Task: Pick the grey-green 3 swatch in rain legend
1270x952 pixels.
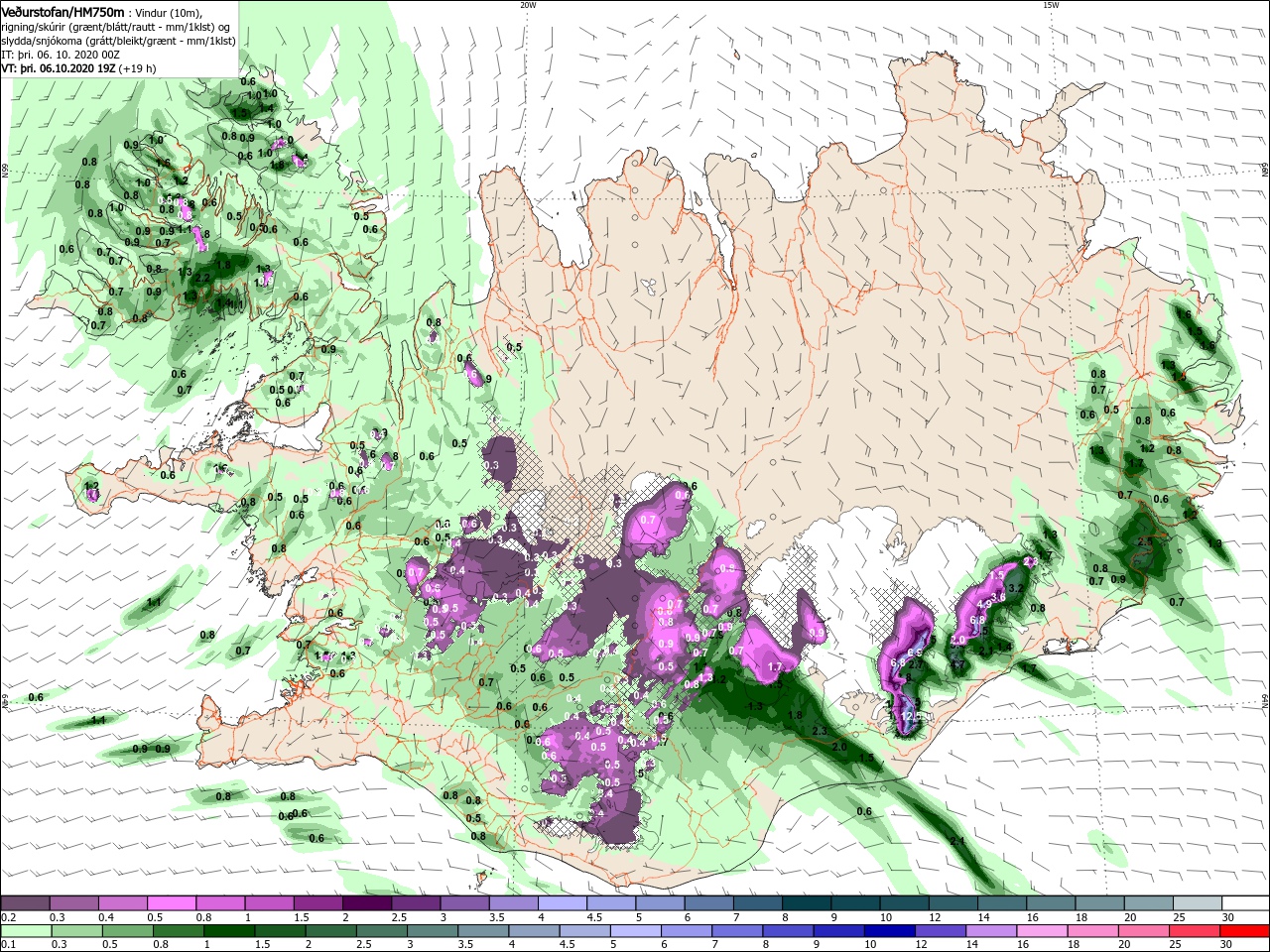Action: 432,931
